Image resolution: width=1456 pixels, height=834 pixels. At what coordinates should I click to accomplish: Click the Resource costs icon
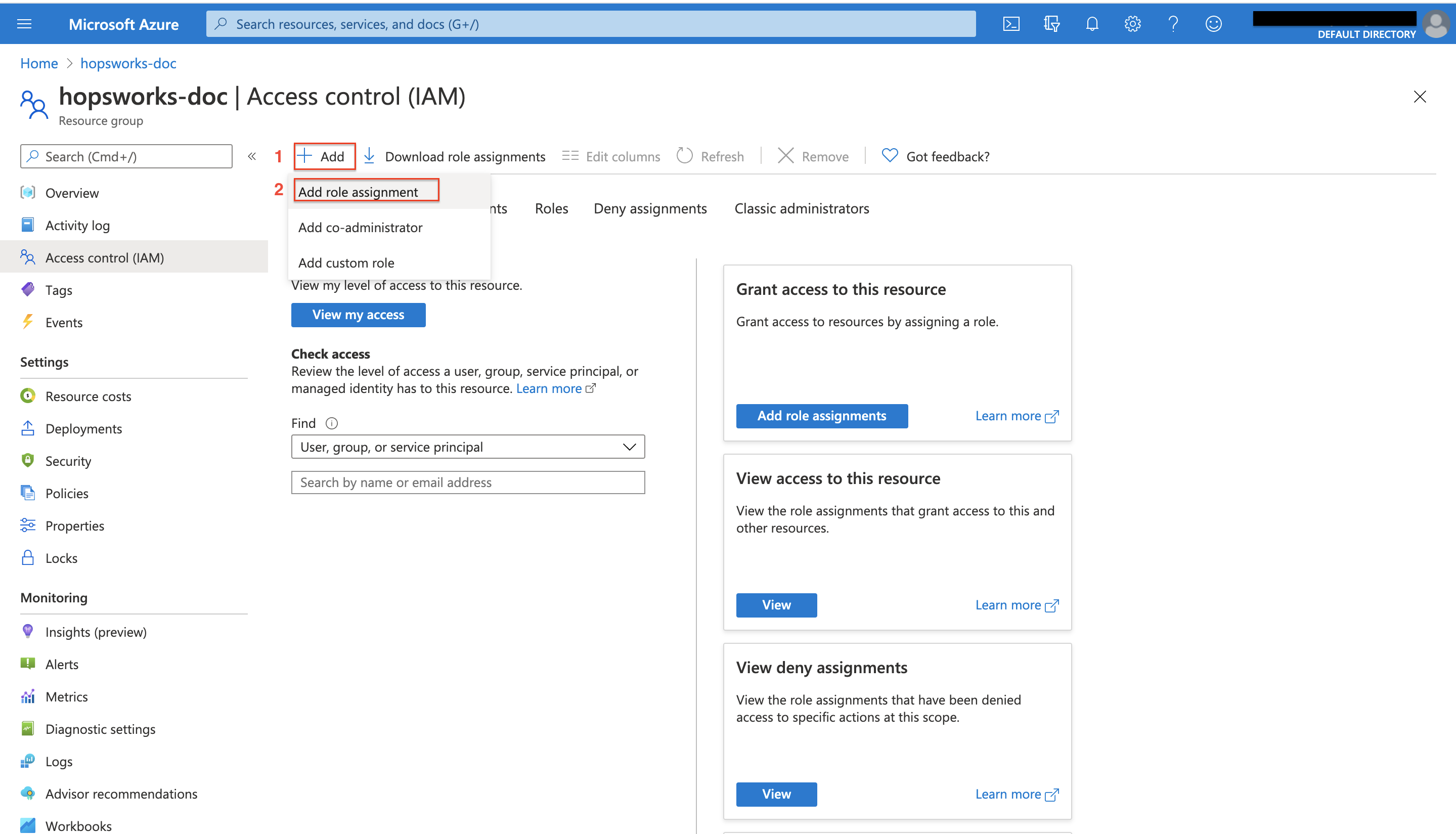click(x=27, y=396)
